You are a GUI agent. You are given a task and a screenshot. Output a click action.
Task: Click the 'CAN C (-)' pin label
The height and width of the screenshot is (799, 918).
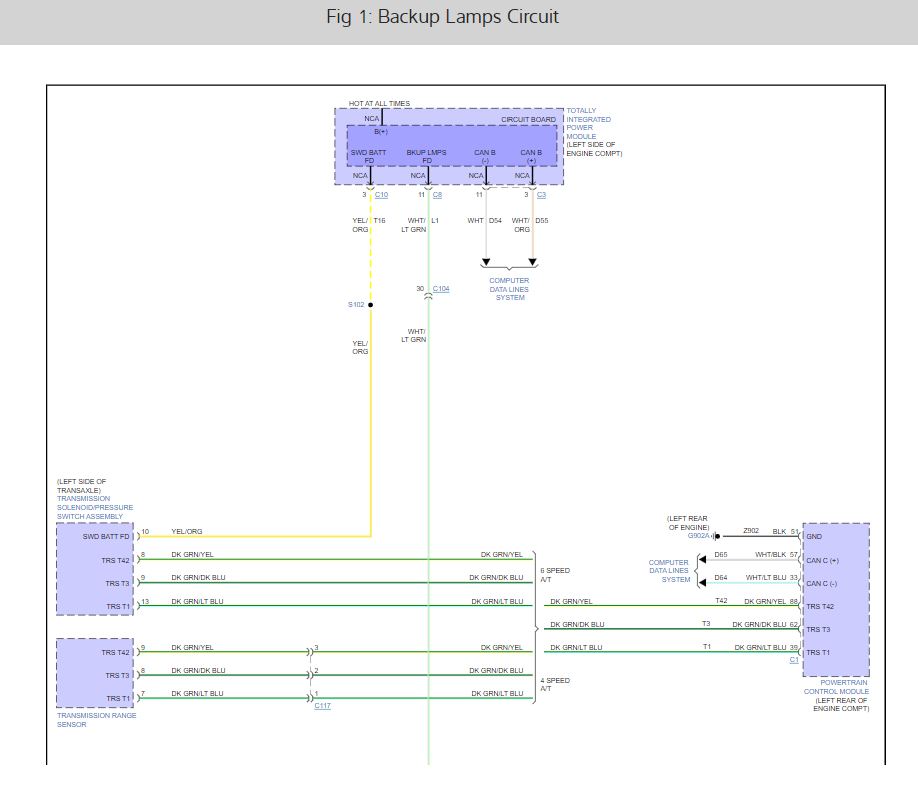tap(822, 584)
